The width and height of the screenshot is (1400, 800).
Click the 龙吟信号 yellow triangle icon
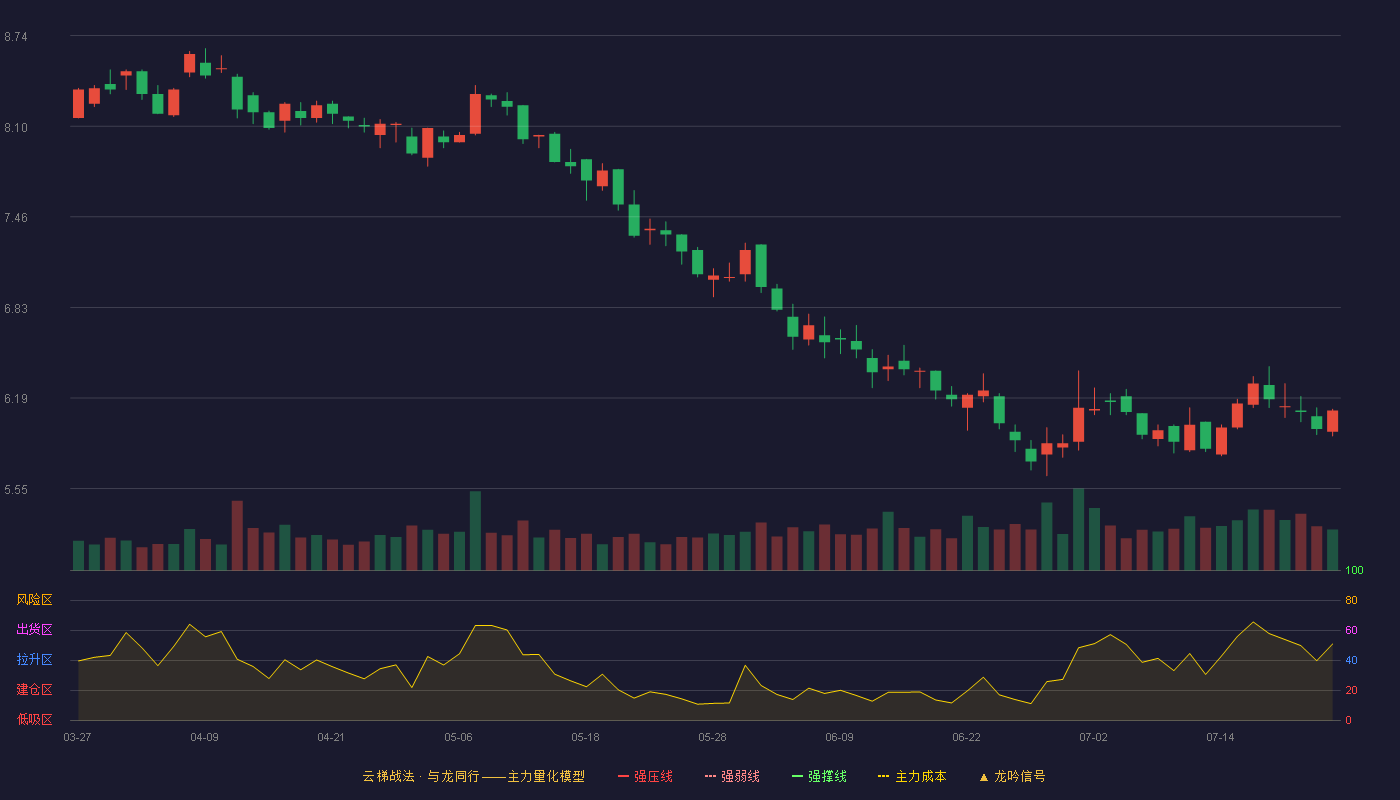pos(983,777)
